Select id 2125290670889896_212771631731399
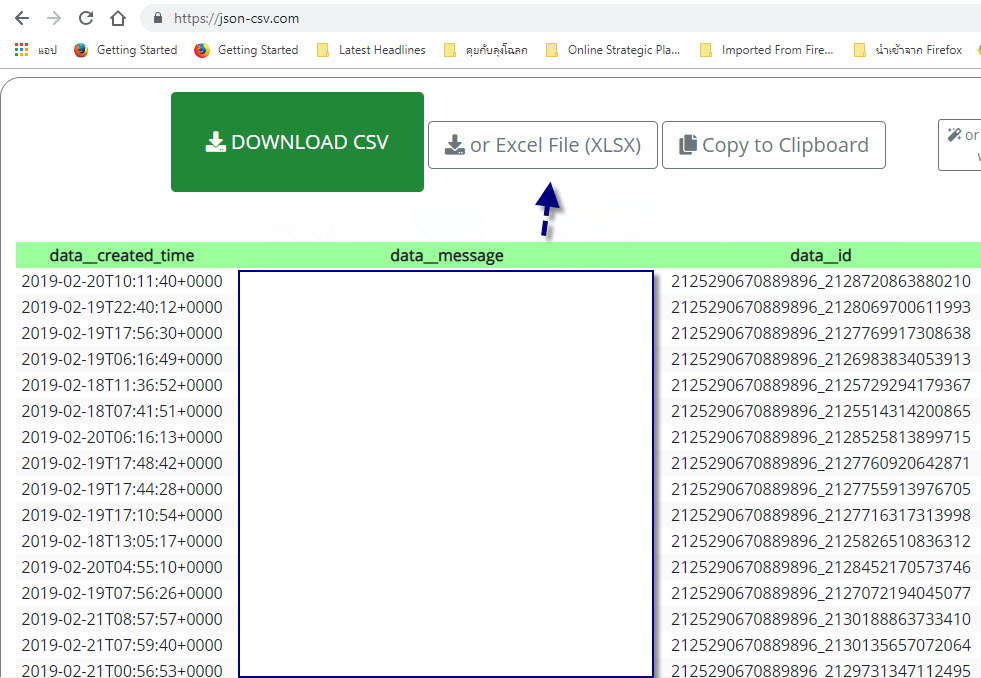This screenshot has height=678, width=981. pos(820,515)
